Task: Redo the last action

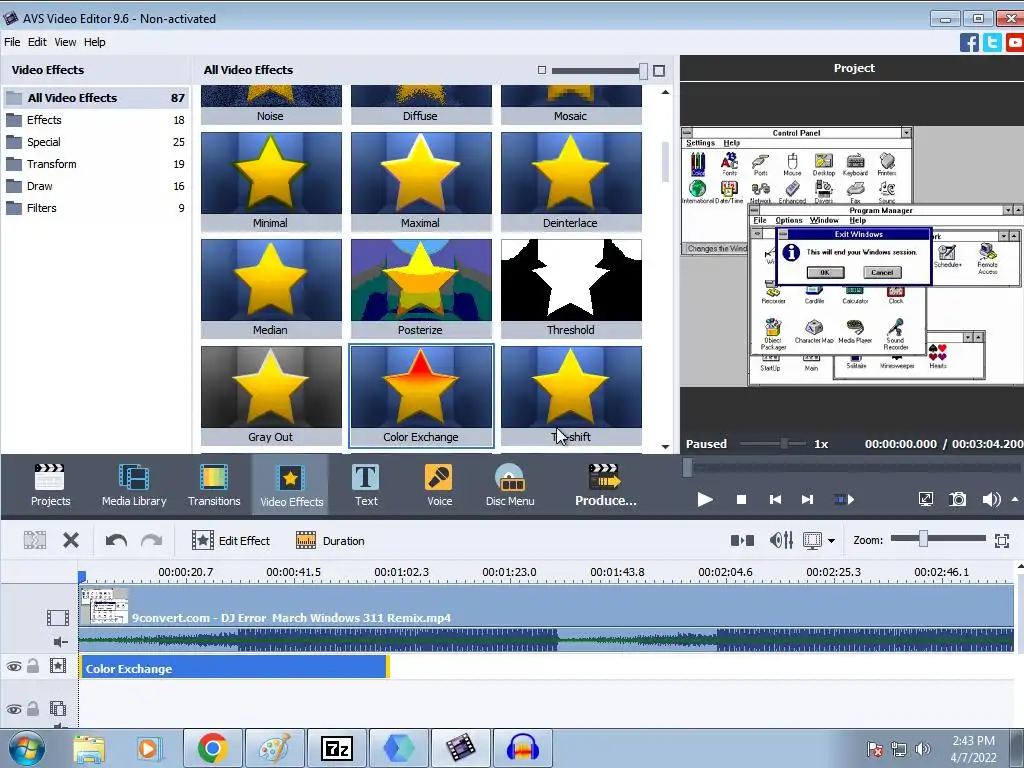Action: point(152,540)
